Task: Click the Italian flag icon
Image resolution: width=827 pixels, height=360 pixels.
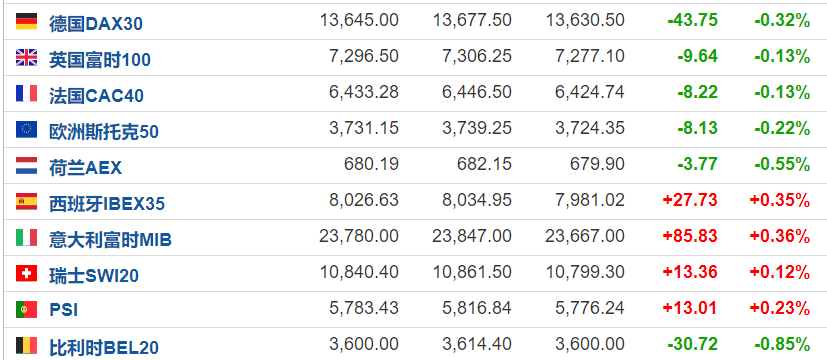Action: click(x=26, y=237)
